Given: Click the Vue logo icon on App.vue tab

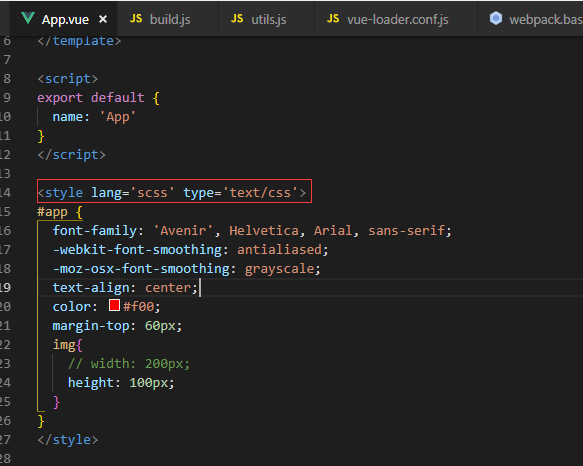Looking at the screenshot, I should [28, 18].
